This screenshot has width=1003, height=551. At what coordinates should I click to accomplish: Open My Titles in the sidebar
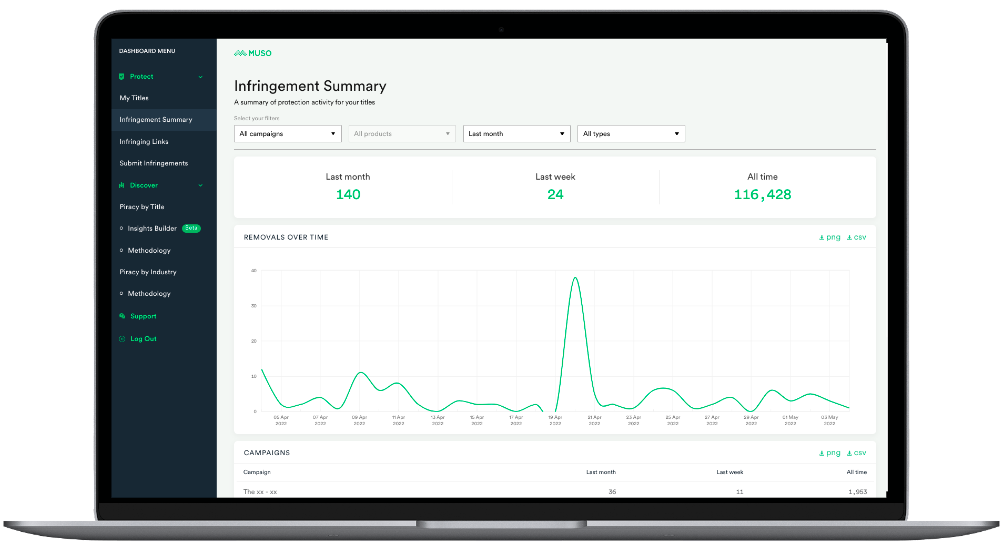134,98
